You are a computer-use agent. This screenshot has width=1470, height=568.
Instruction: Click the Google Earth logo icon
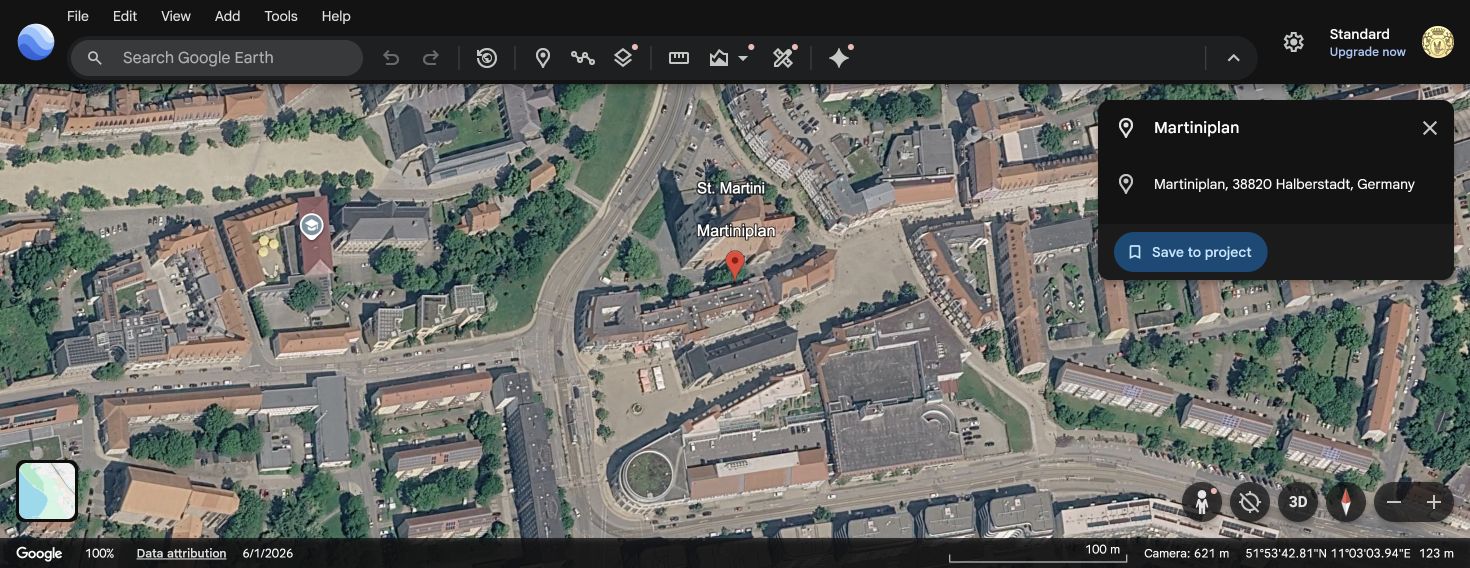tap(36, 42)
